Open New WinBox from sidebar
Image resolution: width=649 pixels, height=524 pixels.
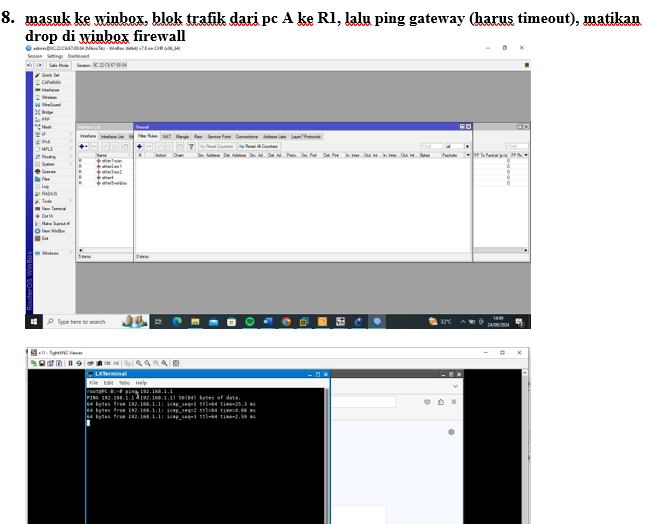click(50, 231)
